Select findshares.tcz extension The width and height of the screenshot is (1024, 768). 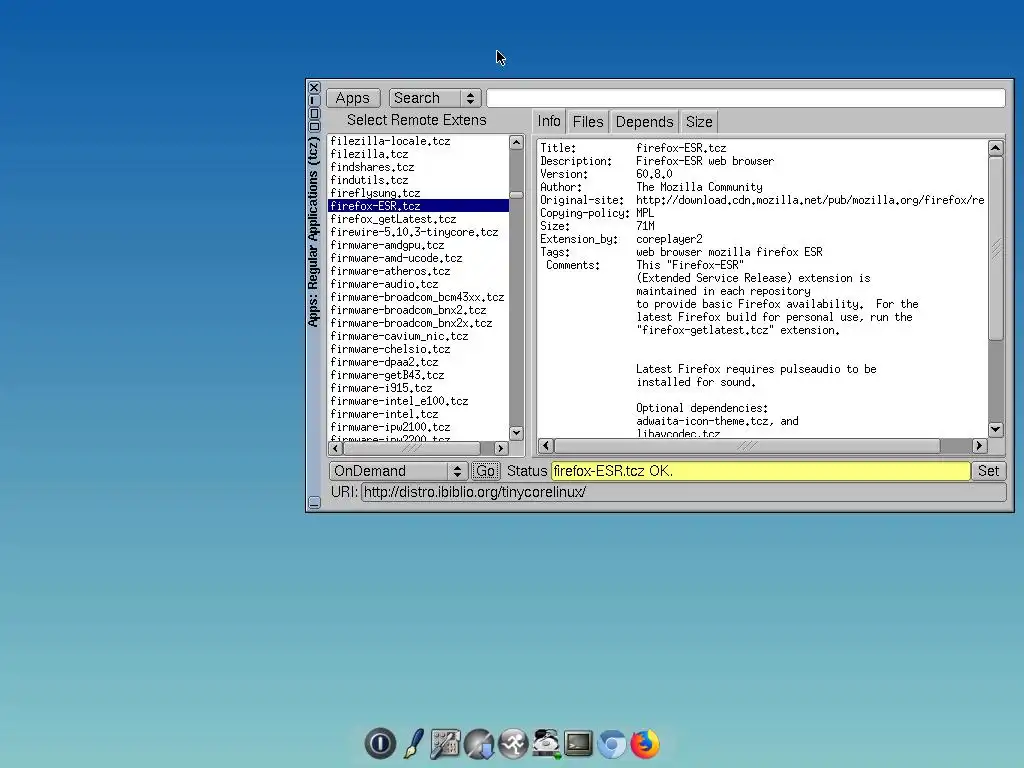[418, 167]
